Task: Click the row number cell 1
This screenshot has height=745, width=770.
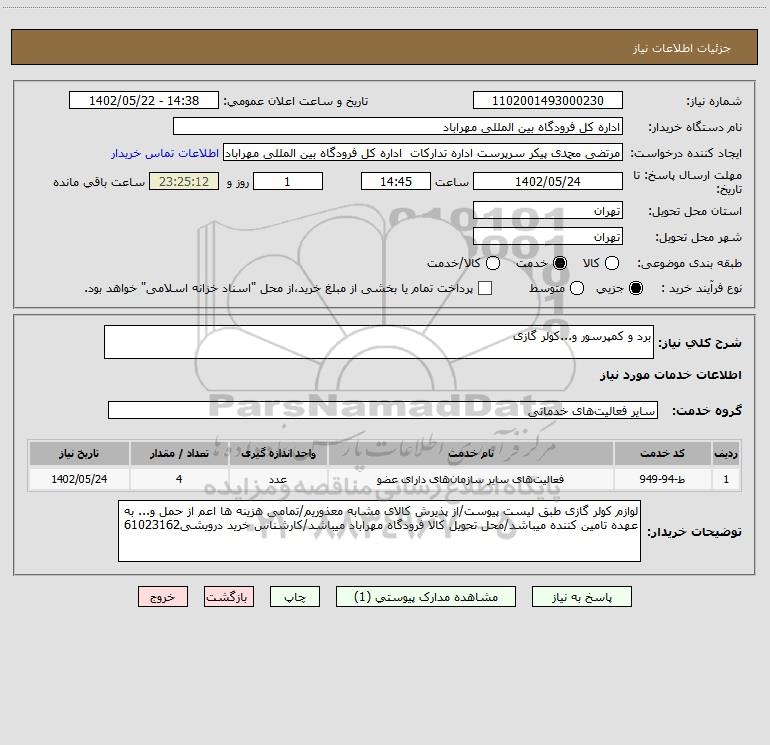Action: click(x=726, y=479)
